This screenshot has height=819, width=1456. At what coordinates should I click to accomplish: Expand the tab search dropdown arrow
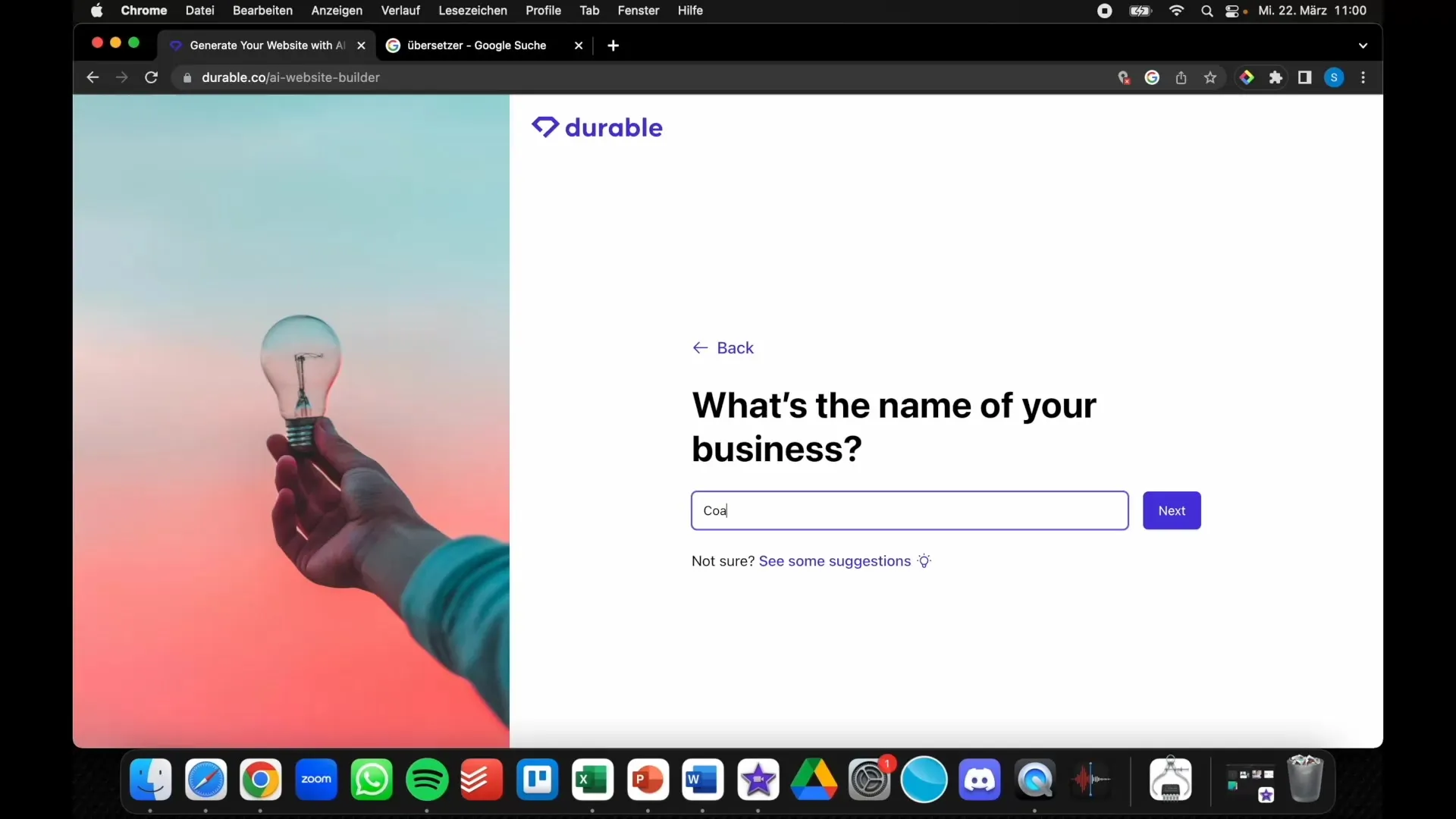1363,45
